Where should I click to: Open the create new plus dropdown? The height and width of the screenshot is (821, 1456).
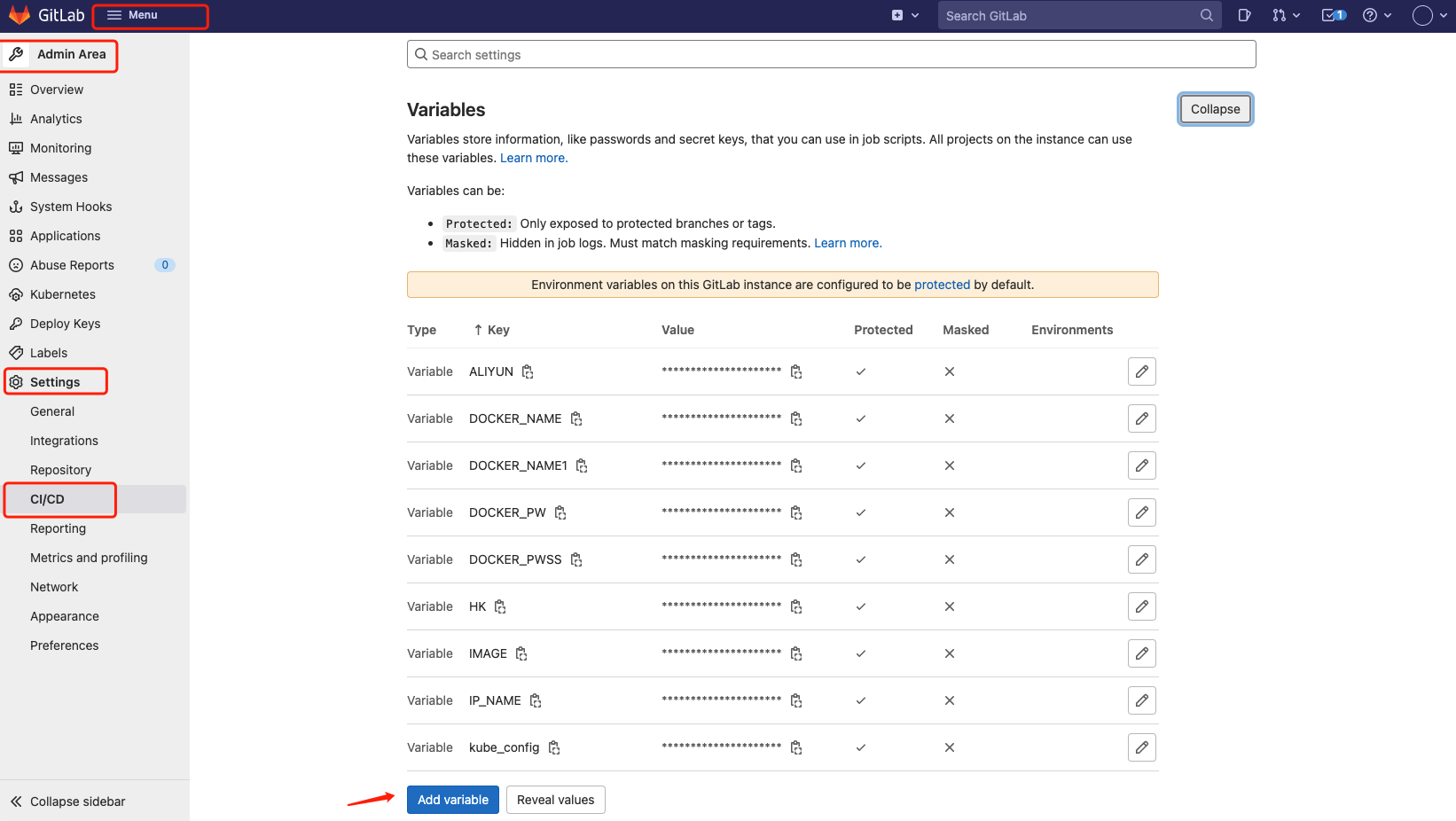coord(905,15)
